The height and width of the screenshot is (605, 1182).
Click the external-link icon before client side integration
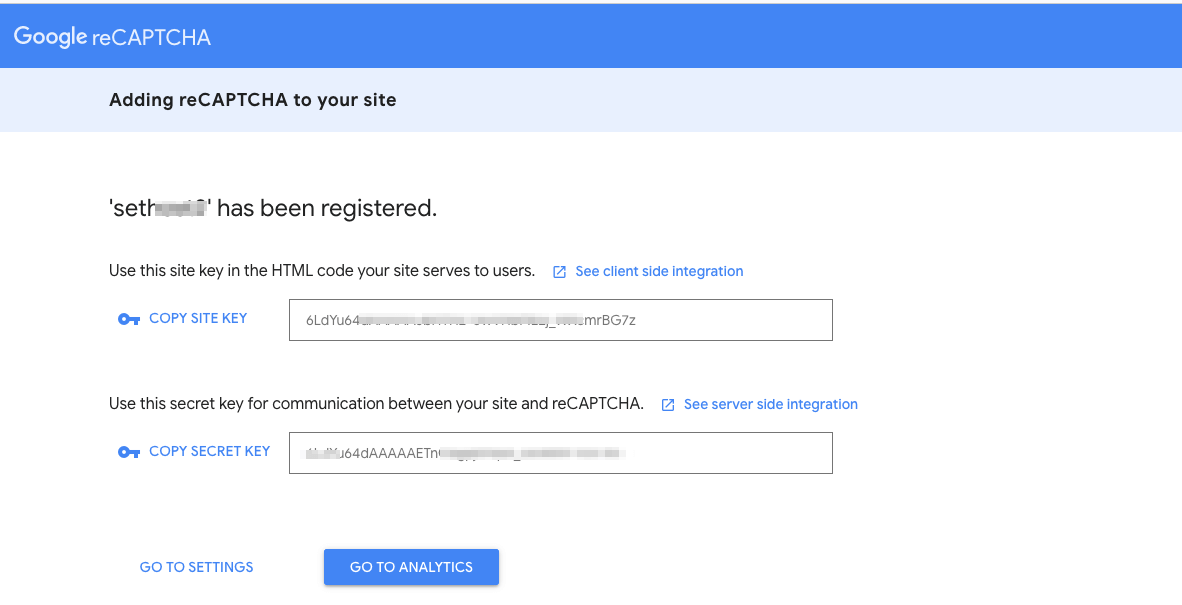click(x=560, y=270)
